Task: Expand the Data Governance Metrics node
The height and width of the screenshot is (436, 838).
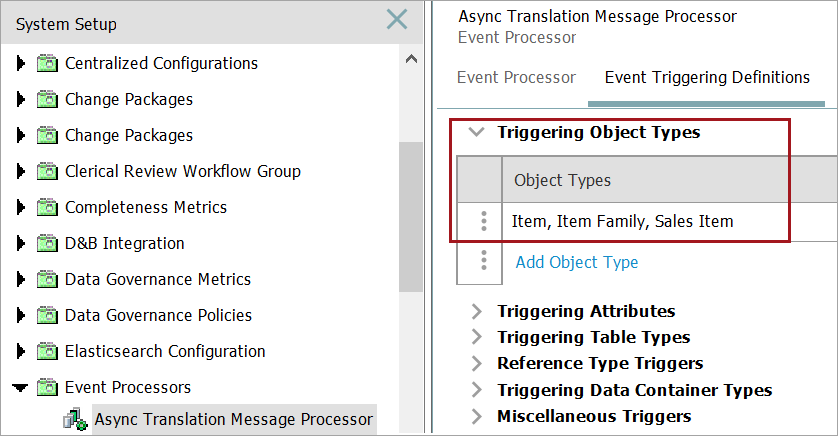Action: pyautogui.click(x=21, y=280)
